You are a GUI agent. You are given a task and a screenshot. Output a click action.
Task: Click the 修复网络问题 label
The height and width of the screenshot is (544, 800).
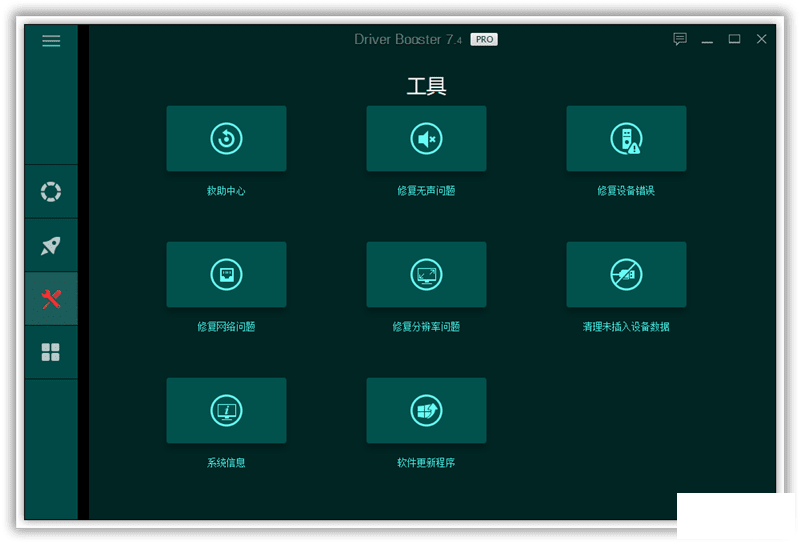[226, 327]
